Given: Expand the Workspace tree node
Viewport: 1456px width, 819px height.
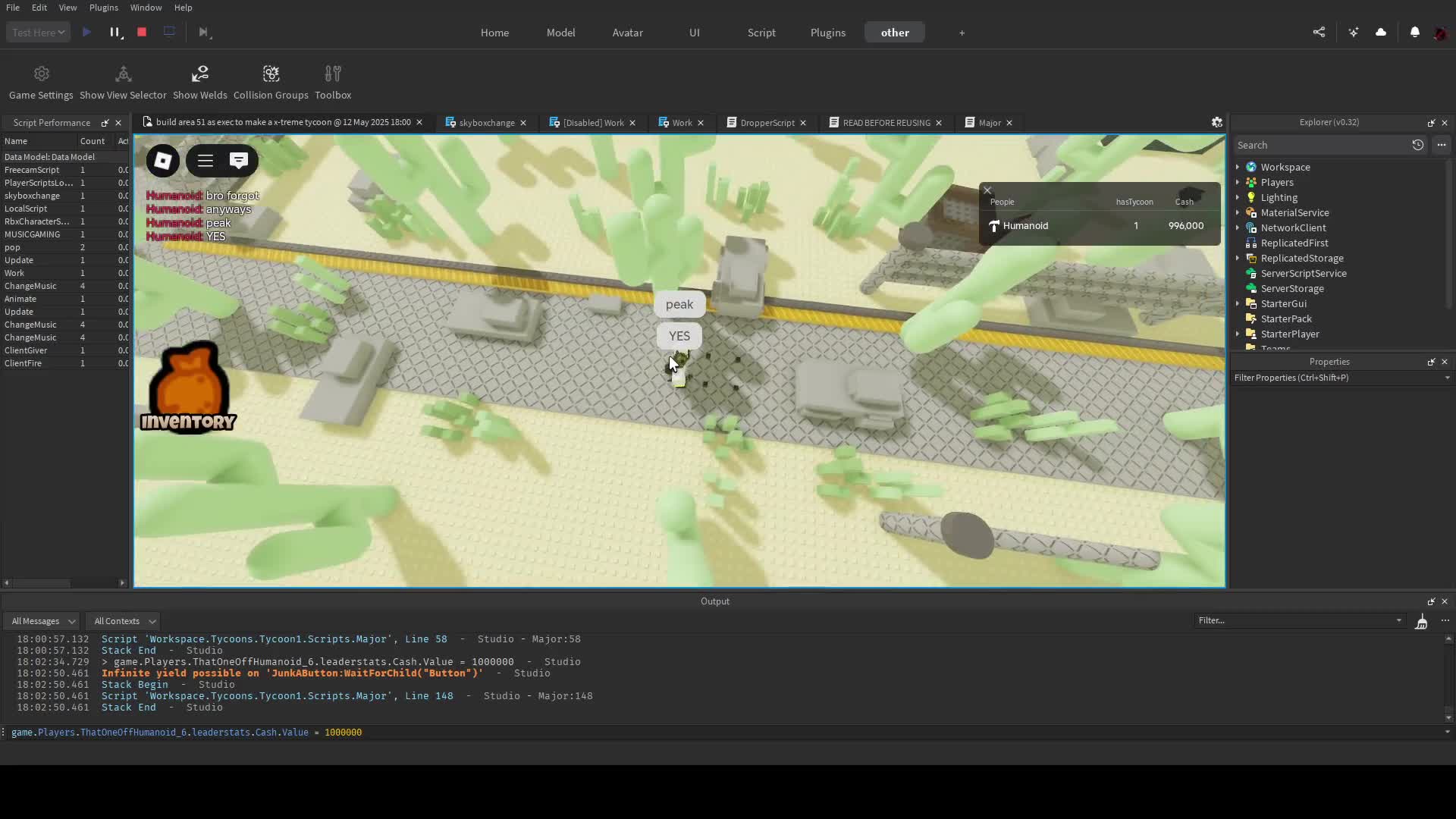Looking at the screenshot, I should (x=1238, y=167).
